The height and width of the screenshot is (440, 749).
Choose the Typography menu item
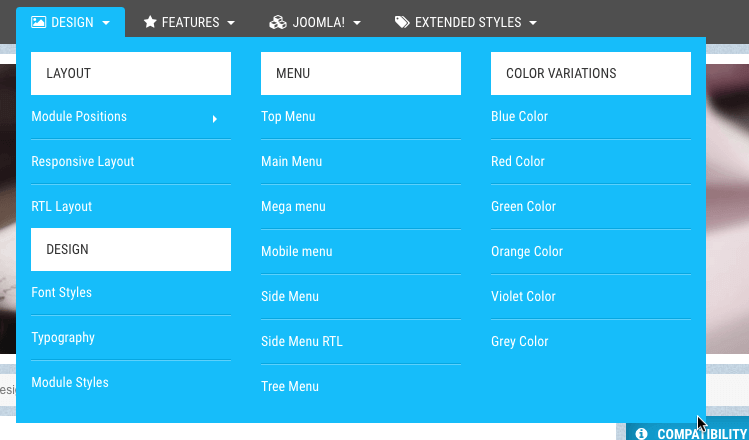coord(63,338)
